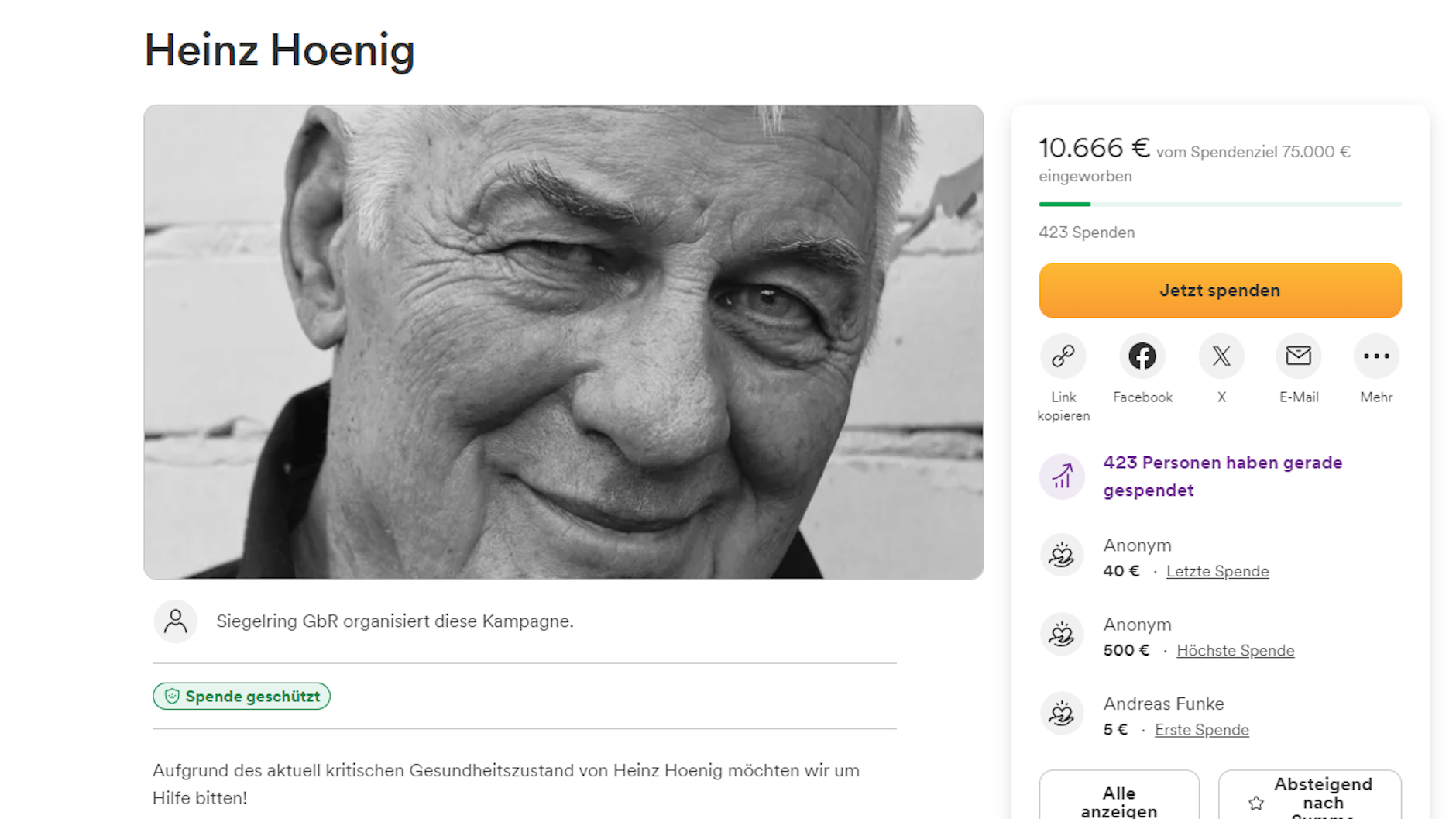The image size is (1456, 819).
Task: Share campaign via Facebook icon
Action: tap(1142, 356)
